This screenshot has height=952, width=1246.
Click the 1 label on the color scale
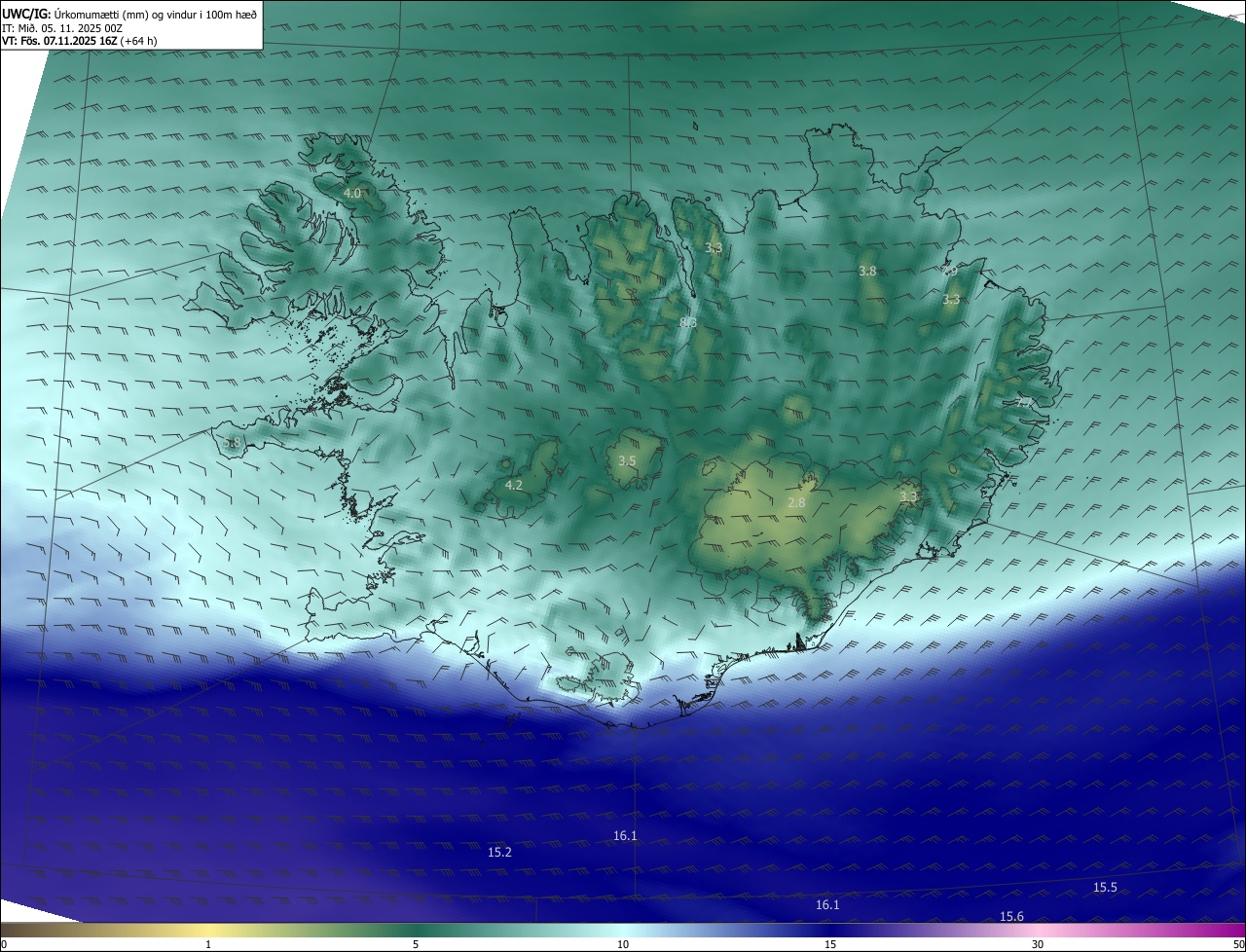tap(208, 944)
